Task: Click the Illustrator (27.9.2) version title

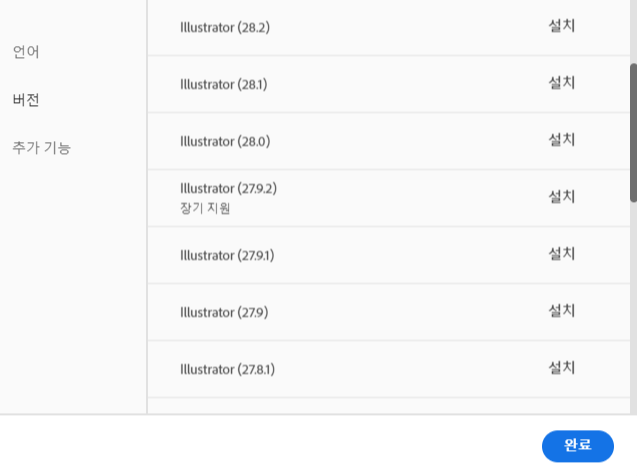Action: pos(228,188)
